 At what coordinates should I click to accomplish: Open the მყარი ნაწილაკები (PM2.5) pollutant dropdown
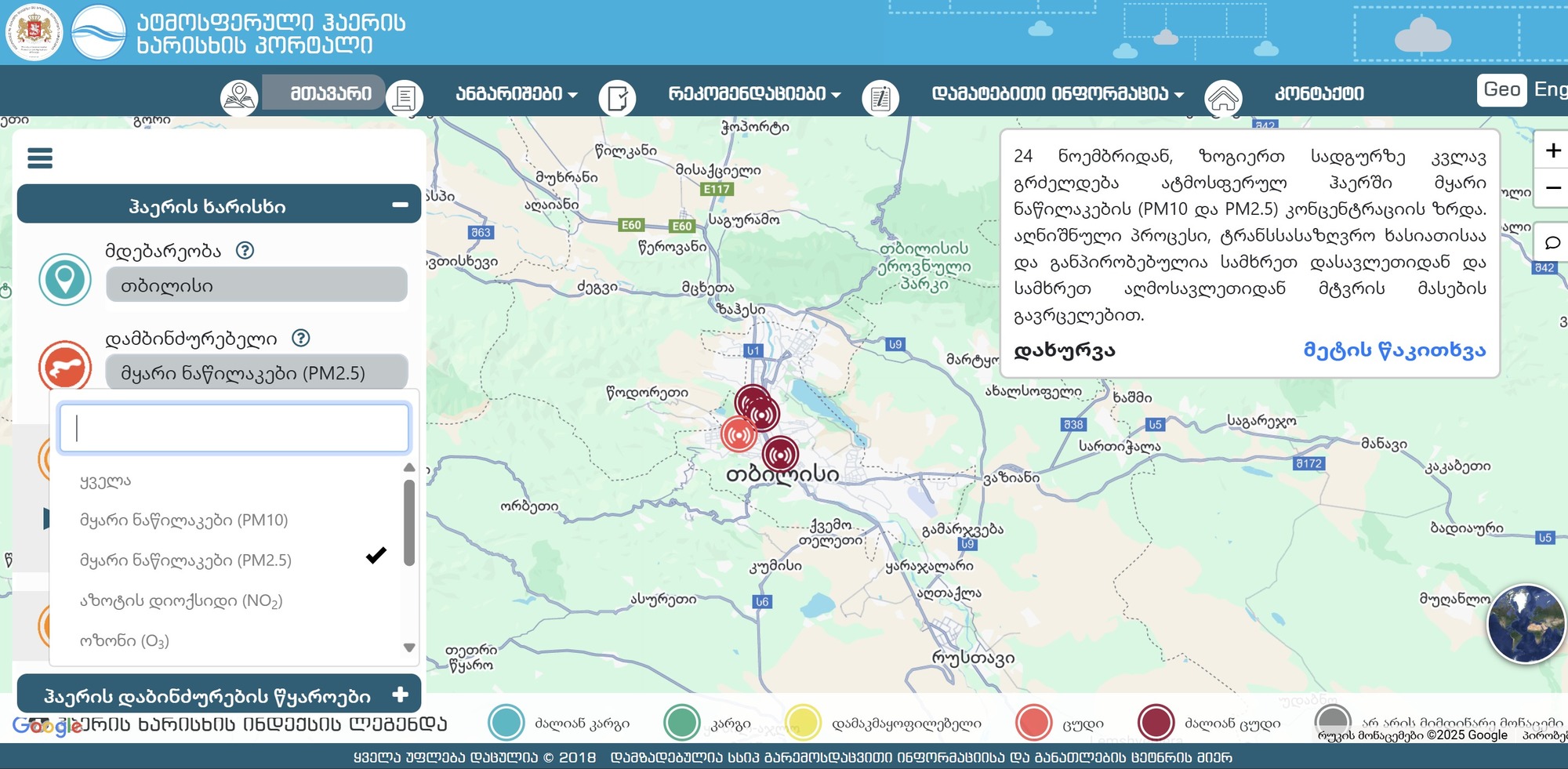pyautogui.click(x=256, y=373)
